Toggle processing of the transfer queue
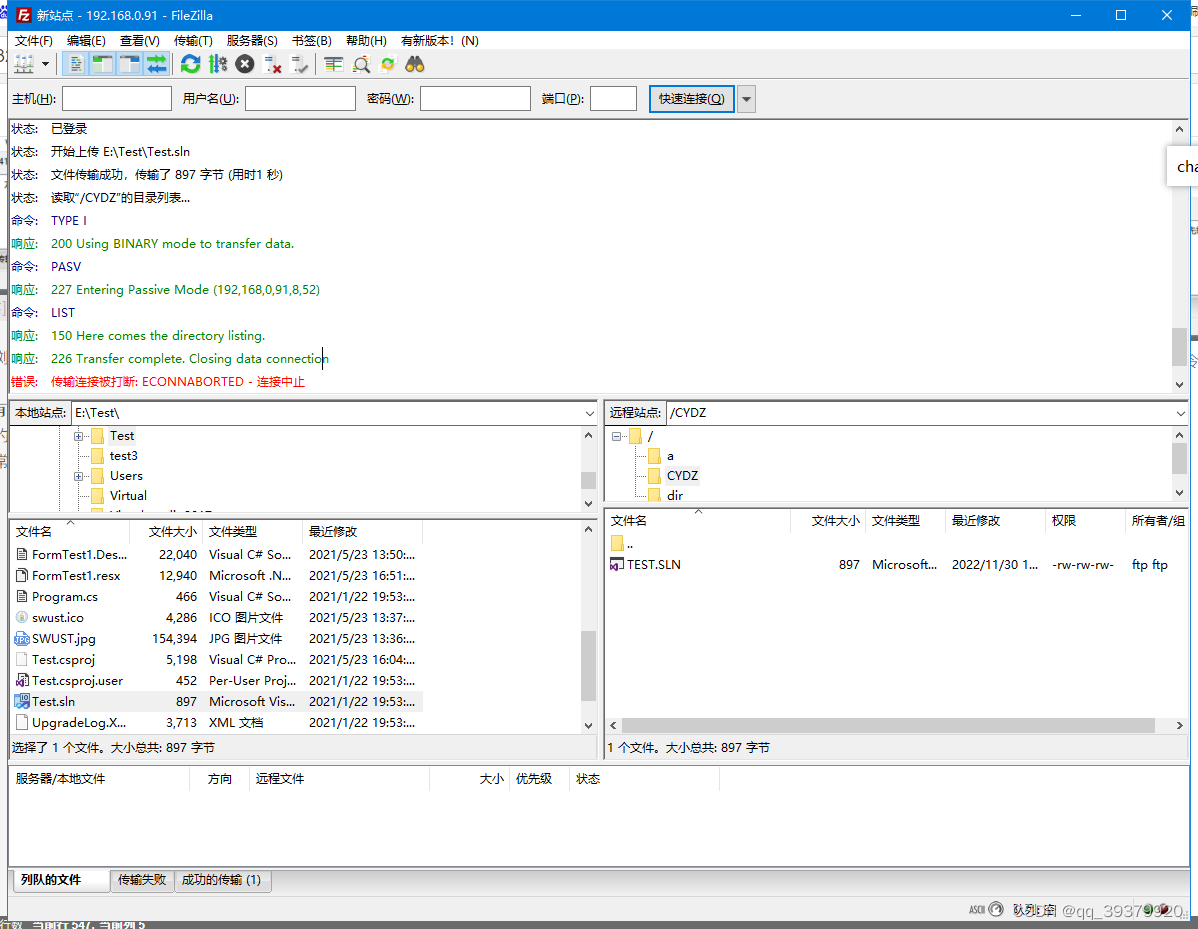Image resolution: width=1198 pixels, height=929 pixels. click(218, 65)
